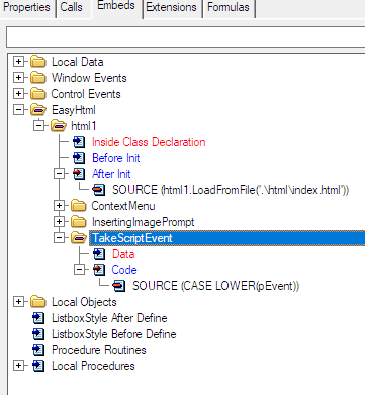Screen dimensions: 370x395
Task: Select the Local Data tree item
Action: [x=78, y=62]
